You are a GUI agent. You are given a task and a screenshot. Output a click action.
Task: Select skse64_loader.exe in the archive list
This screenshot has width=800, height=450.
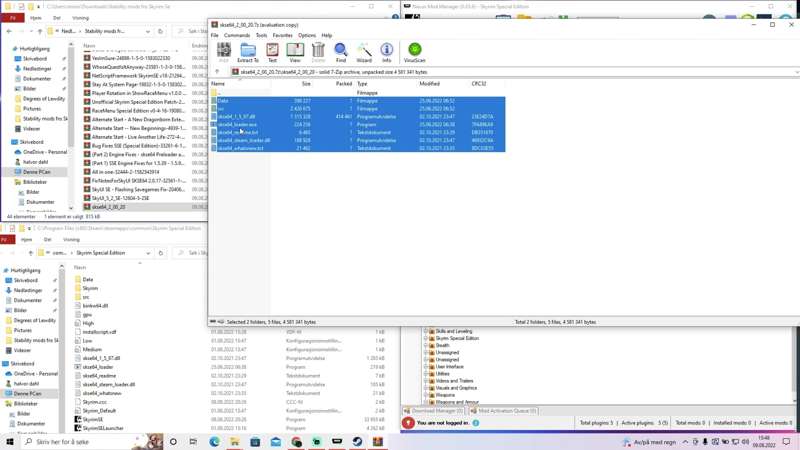[x=238, y=125]
